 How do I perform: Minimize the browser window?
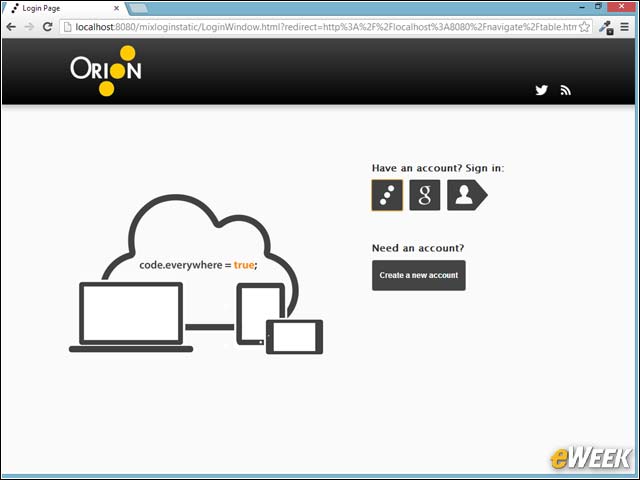pyautogui.click(x=582, y=7)
